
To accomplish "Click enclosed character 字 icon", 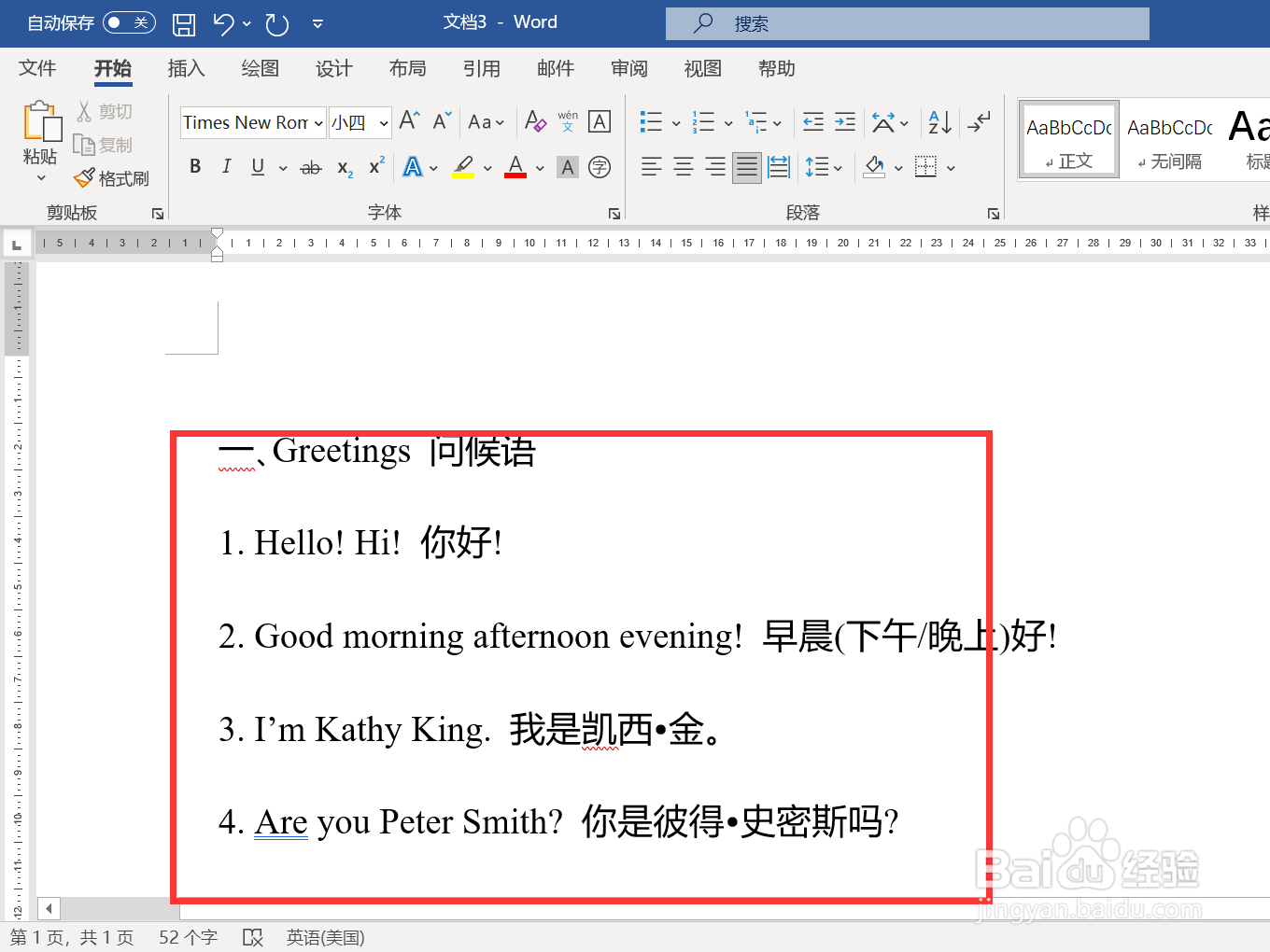I will pos(600,167).
